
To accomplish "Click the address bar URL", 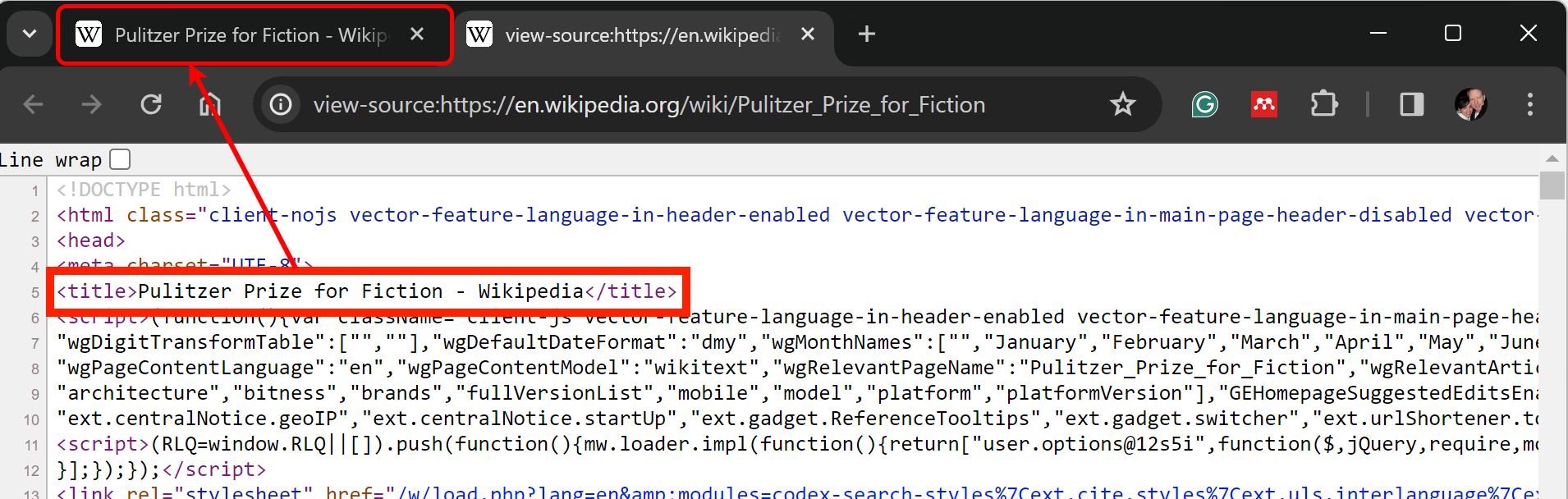I will [649, 105].
